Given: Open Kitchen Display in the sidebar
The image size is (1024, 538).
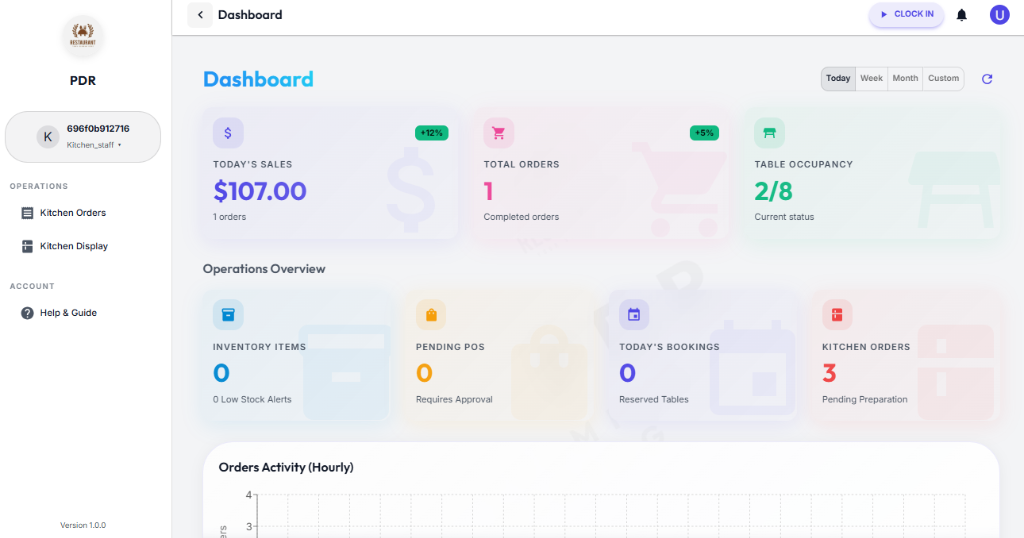Looking at the screenshot, I should 73,246.
